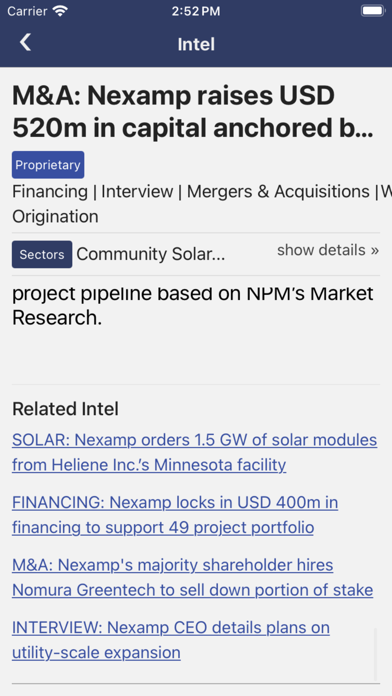Click the vertical scrollbar indicator
This screenshot has width=392, height=696.
(375, 654)
